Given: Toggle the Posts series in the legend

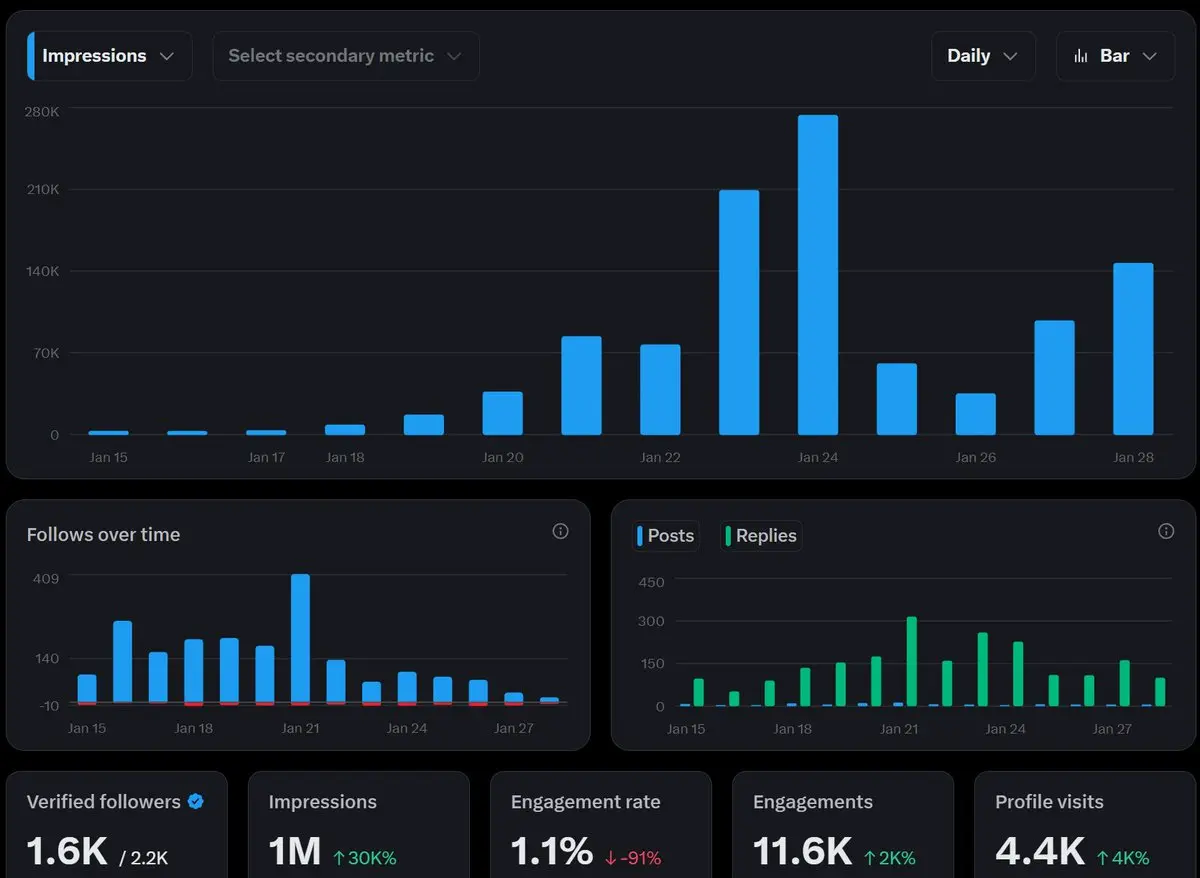Looking at the screenshot, I should tap(665, 536).
